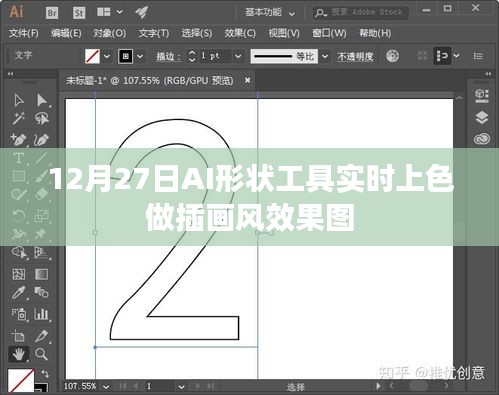Select the Column Graph tool
The height and width of the screenshot is (395, 499).
41,314
